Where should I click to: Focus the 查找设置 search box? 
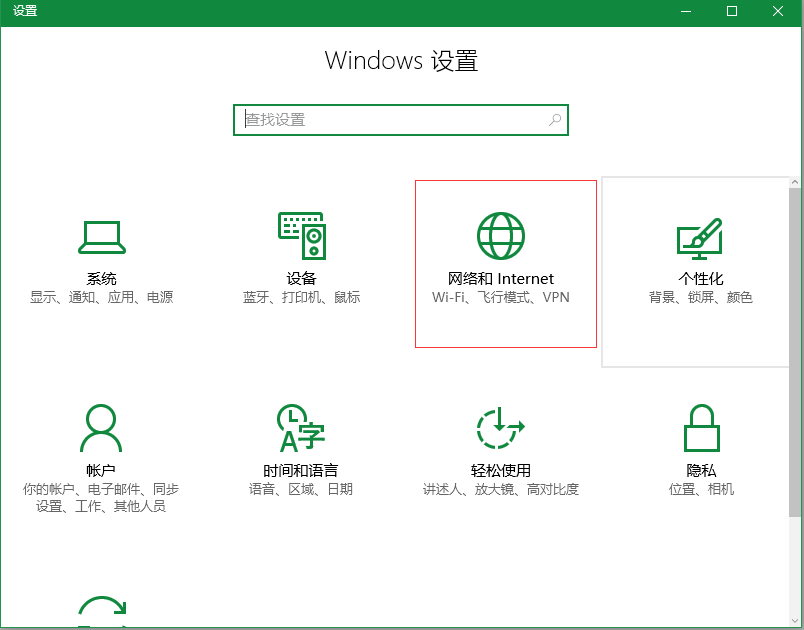click(x=401, y=120)
